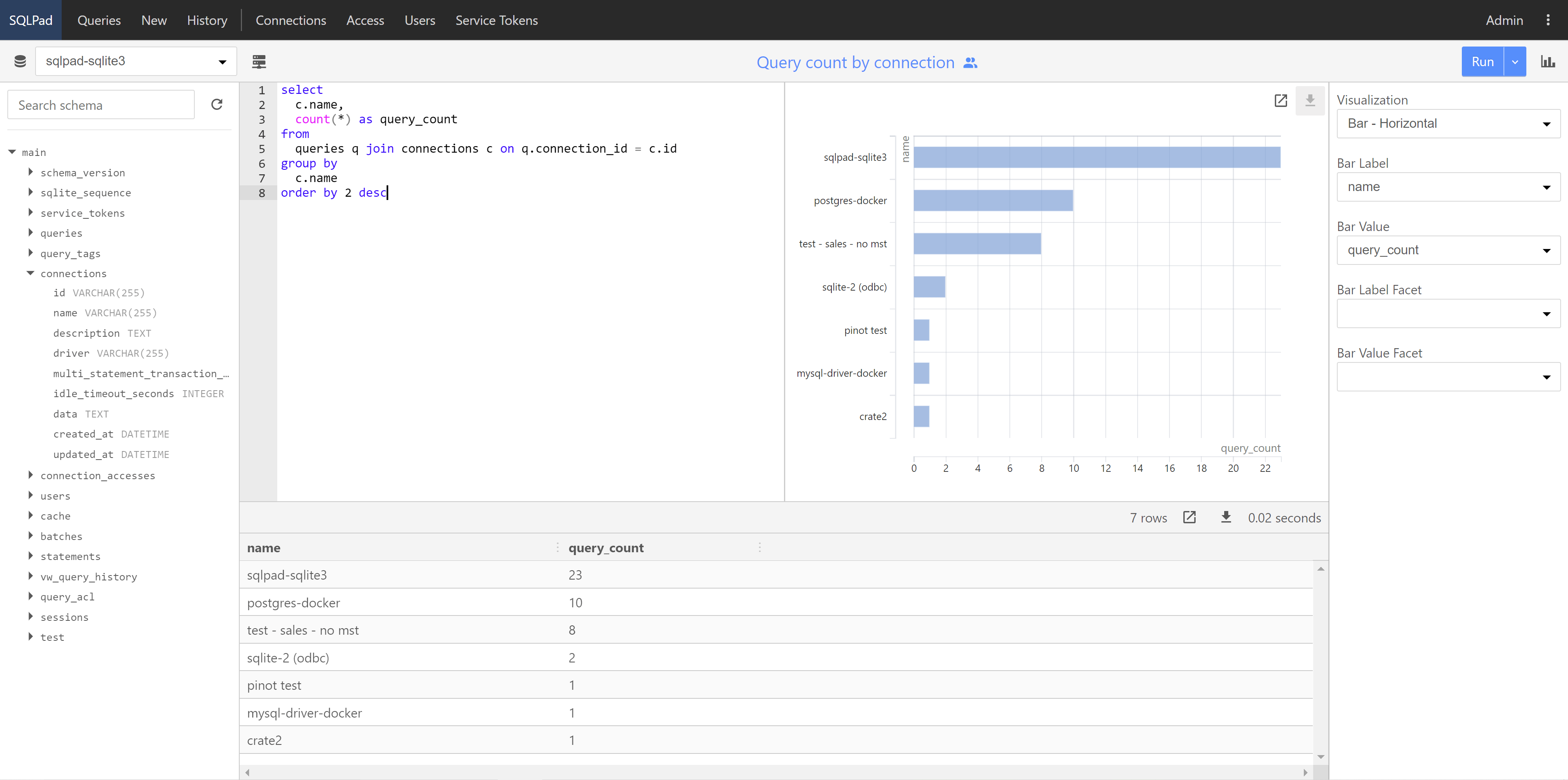Open the Admin overflow menu icon
The width and height of the screenshot is (1568, 780).
1548,20
